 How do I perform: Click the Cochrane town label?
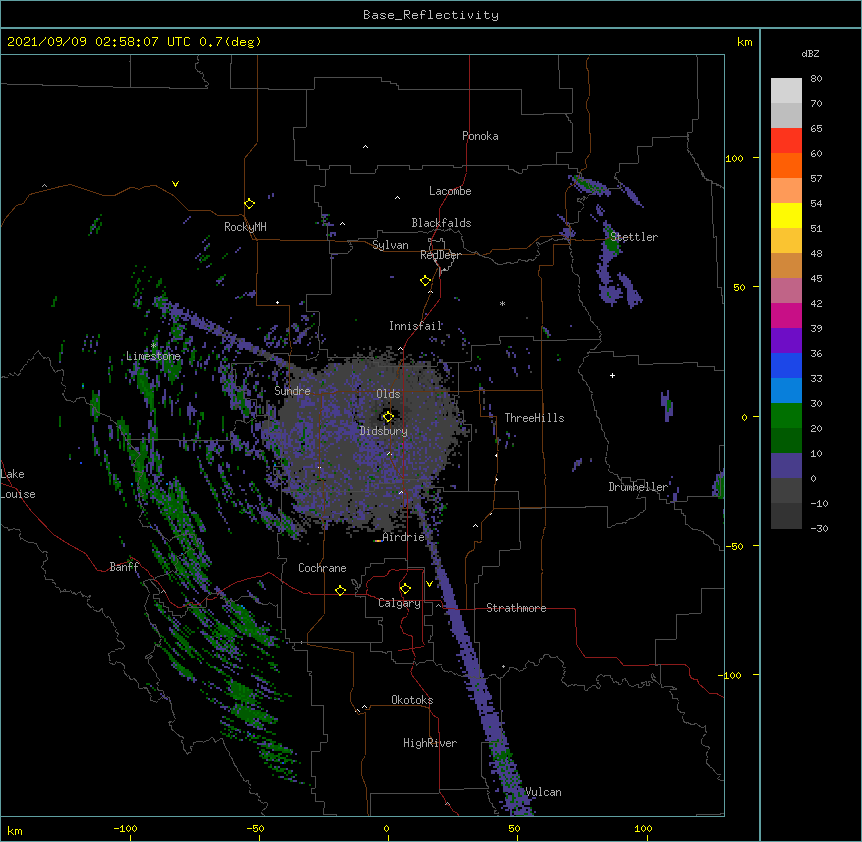[x=322, y=568]
